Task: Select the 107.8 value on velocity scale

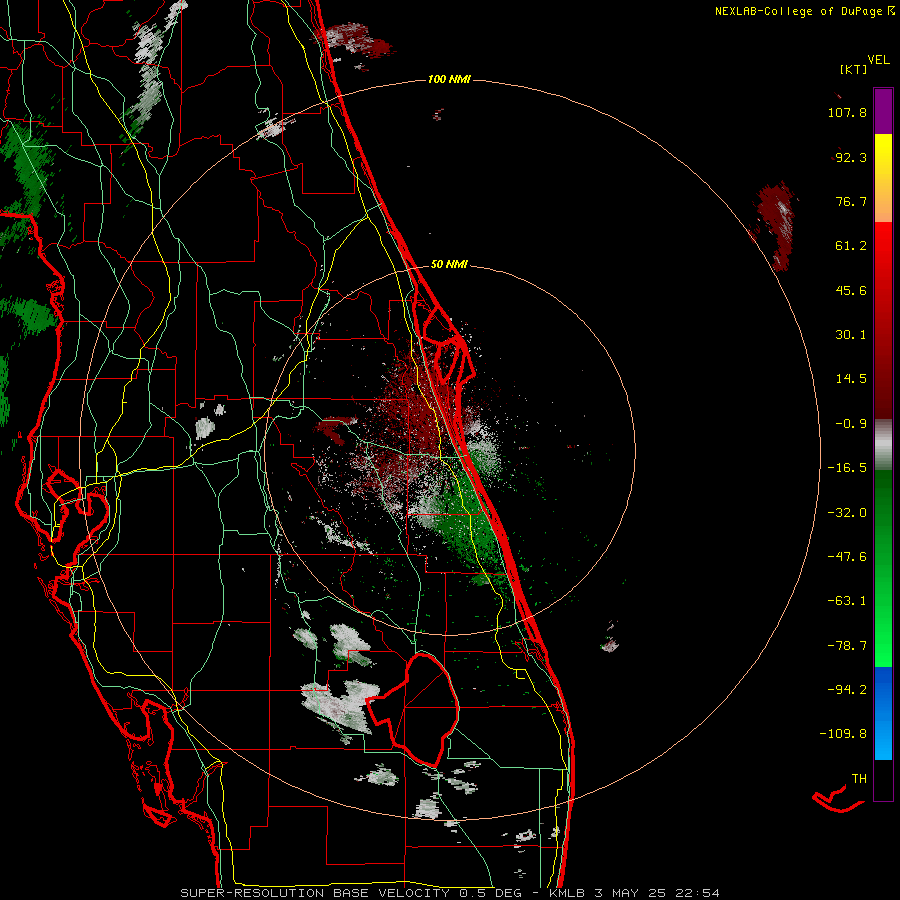Action: [x=847, y=112]
